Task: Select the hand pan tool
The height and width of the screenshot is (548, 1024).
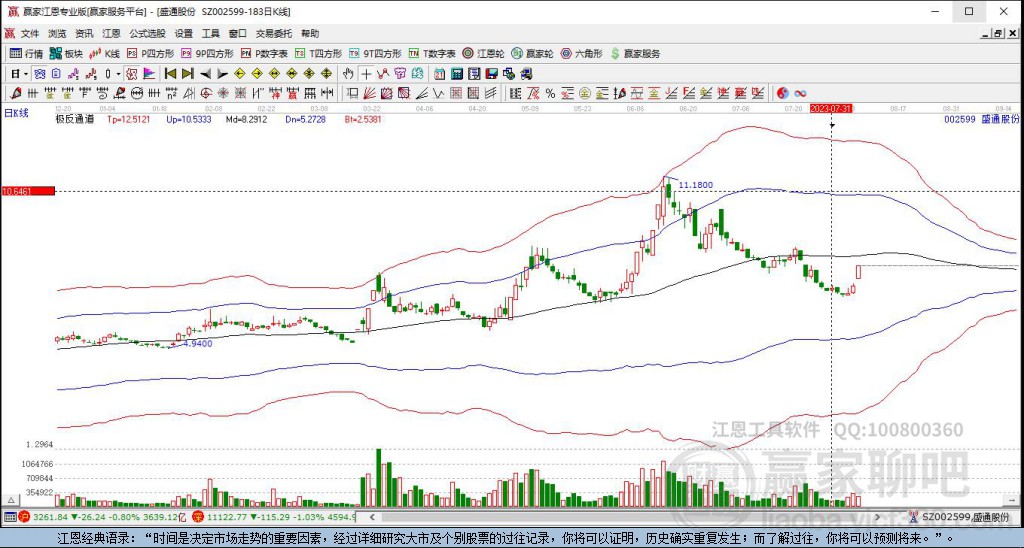Action: tap(348, 74)
